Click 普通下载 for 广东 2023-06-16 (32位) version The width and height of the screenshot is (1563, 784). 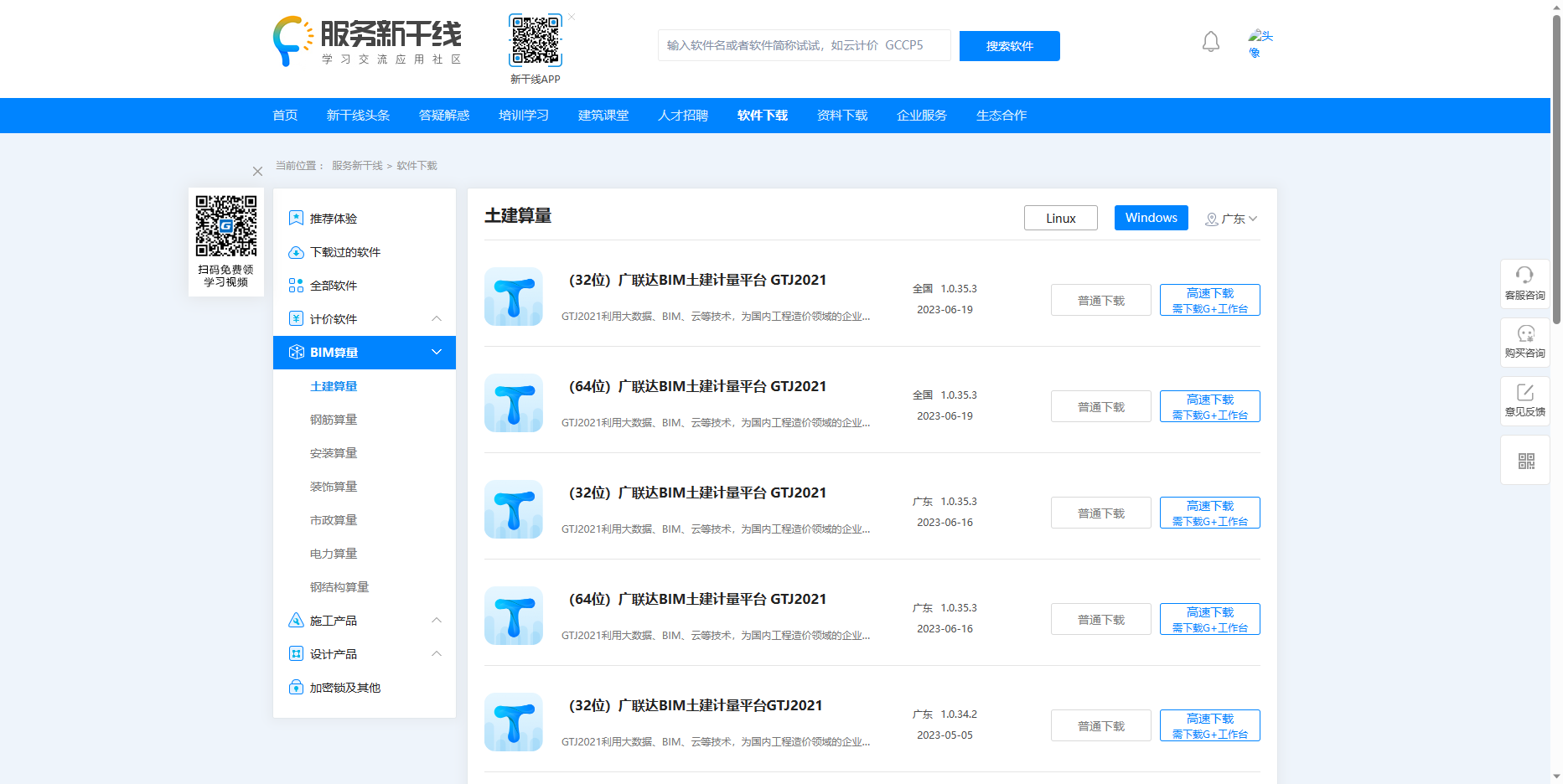[x=1101, y=513]
